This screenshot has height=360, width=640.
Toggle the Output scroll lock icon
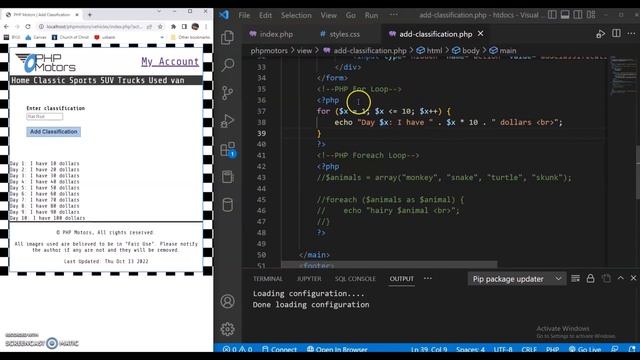[x=590, y=278]
